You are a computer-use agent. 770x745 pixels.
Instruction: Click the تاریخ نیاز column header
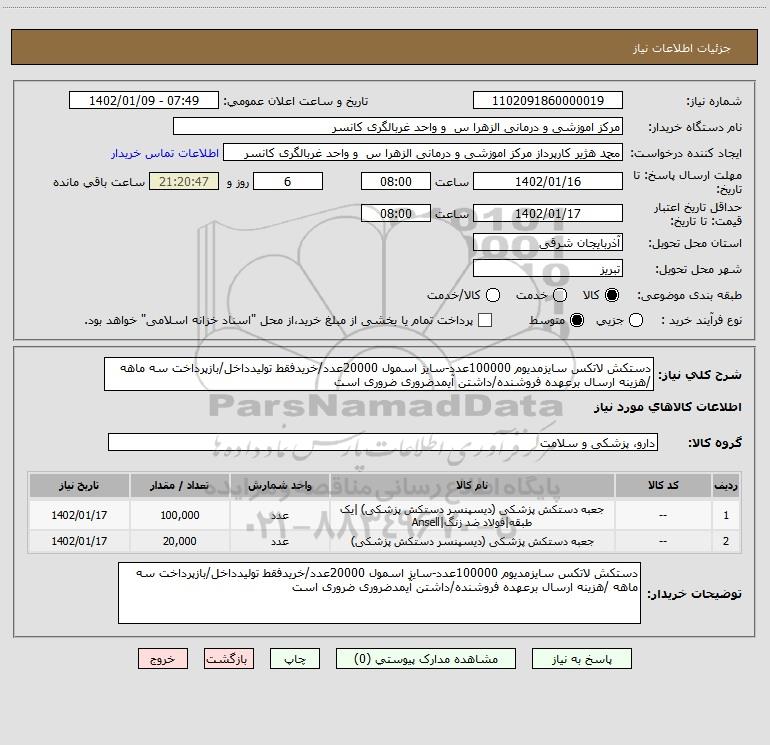[79, 486]
